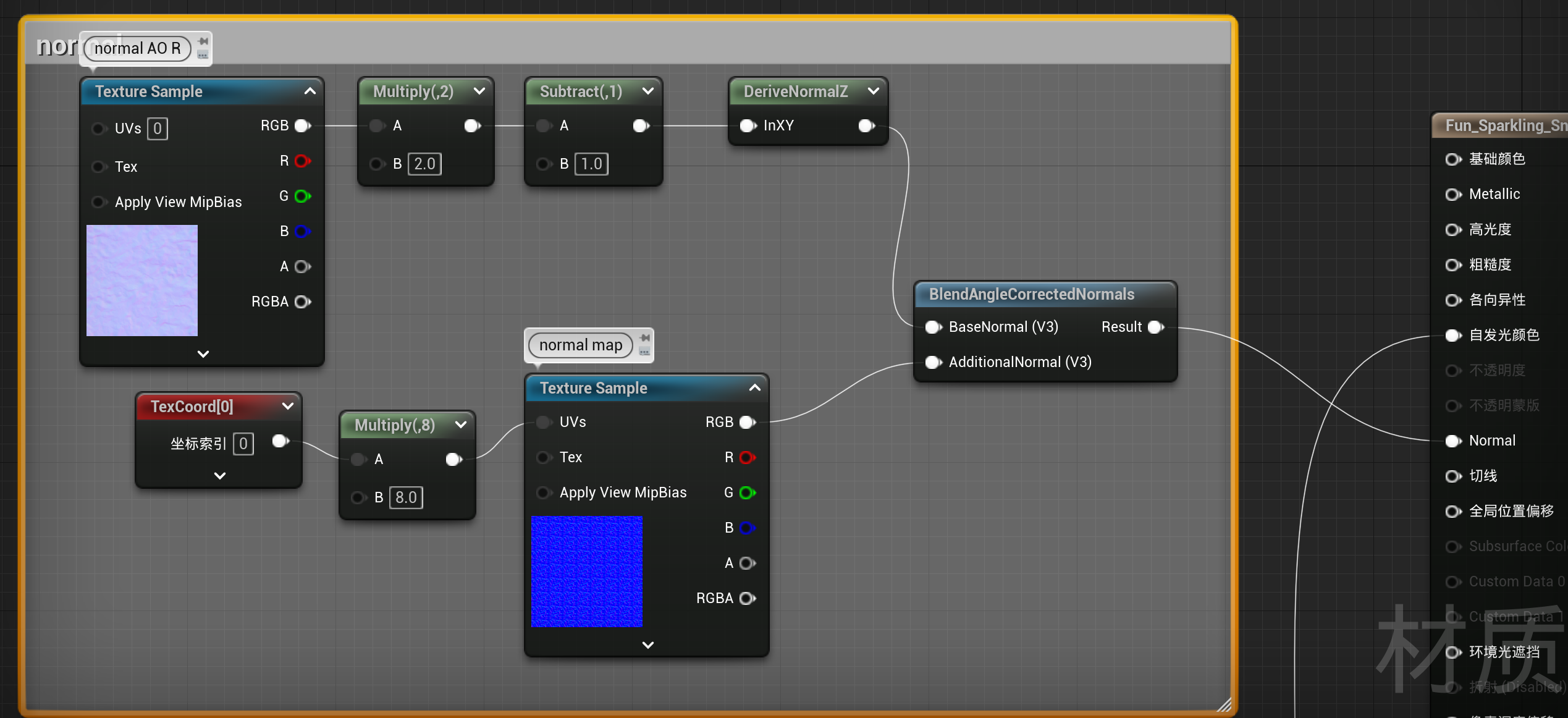Image resolution: width=1568 pixels, height=718 pixels.
Task: Click the Metallic input label
Action: click(1494, 194)
